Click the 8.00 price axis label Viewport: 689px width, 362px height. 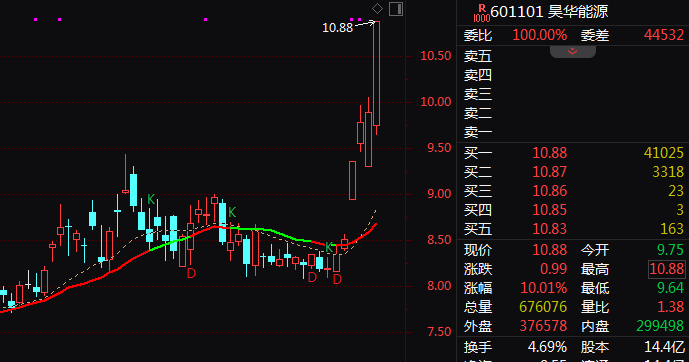pyautogui.click(x=439, y=286)
